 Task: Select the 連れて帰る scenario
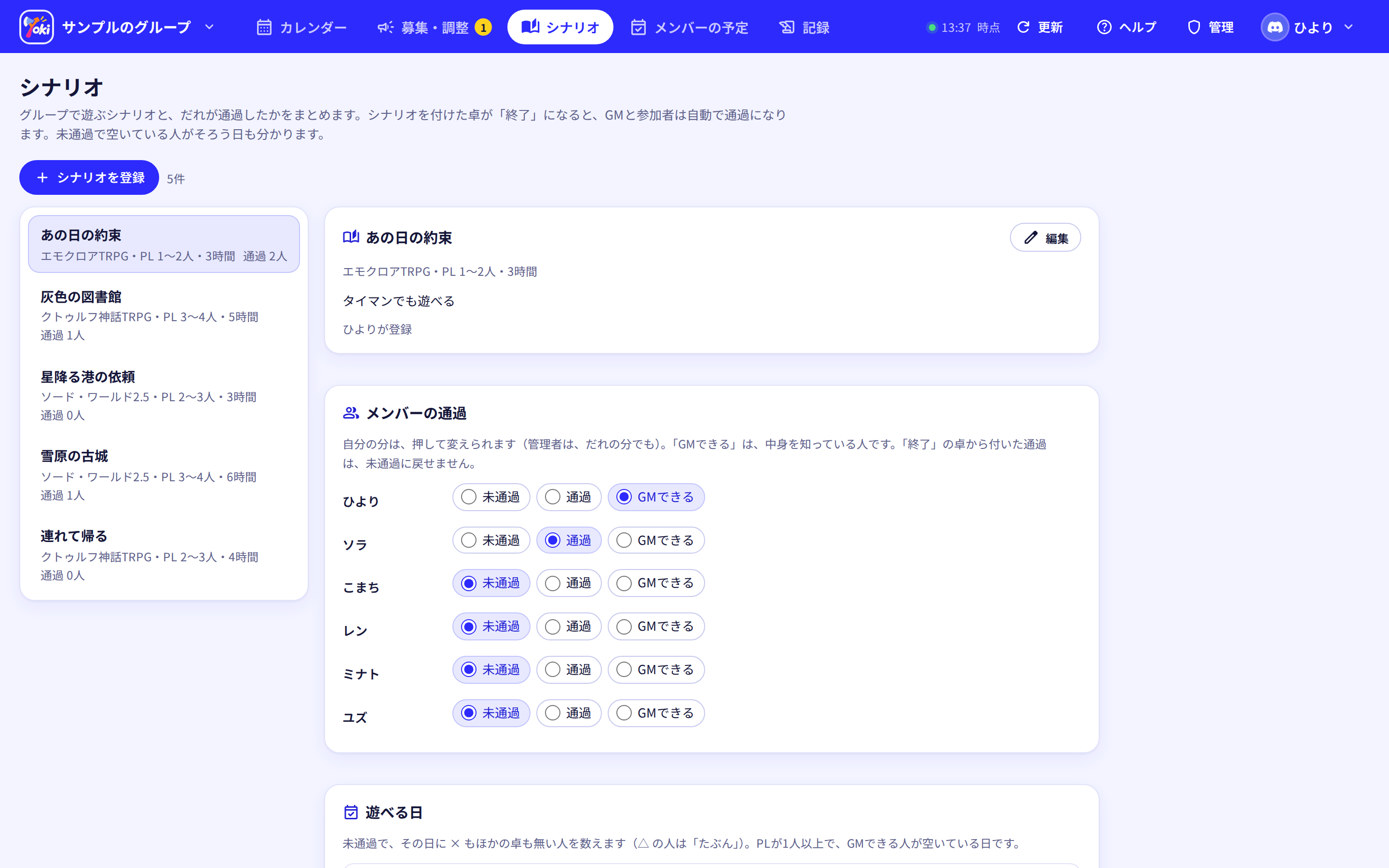(x=163, y=555)
